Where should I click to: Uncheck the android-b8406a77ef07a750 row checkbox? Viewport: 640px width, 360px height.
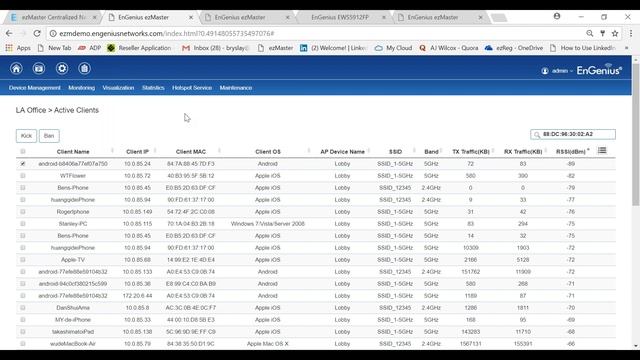pyautogui.click(x=23, y=164)
